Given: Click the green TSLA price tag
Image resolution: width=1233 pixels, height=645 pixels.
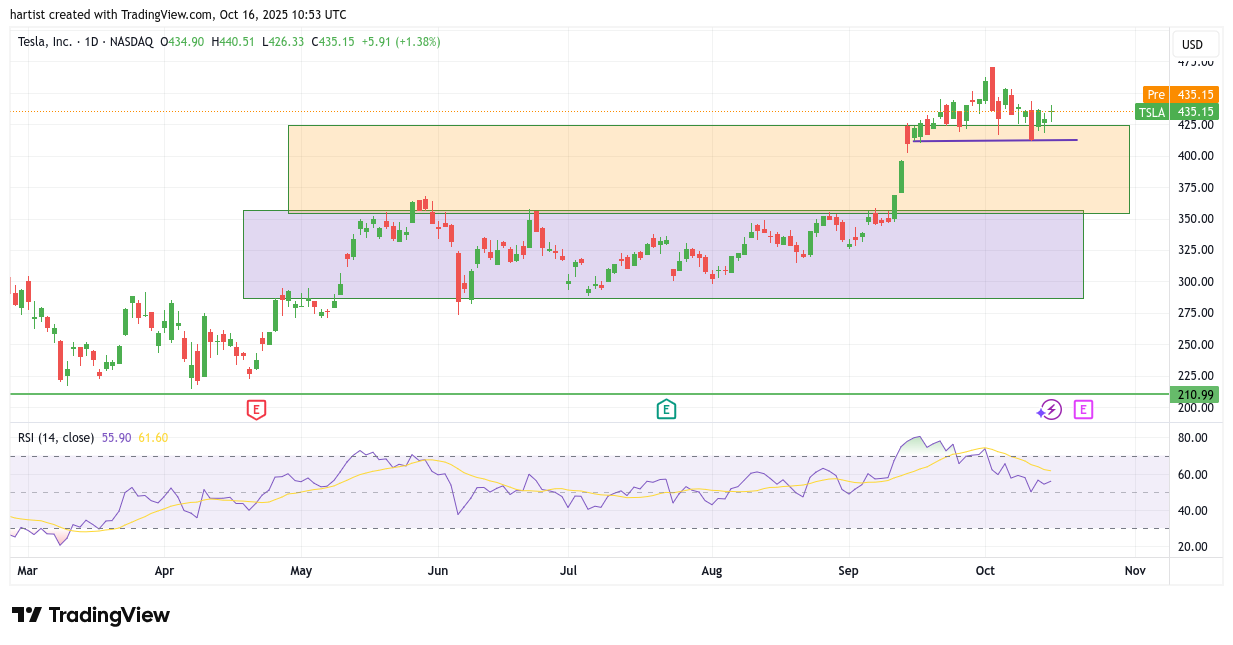Looking at the screenshot, I should click(x=1176, y=112).
